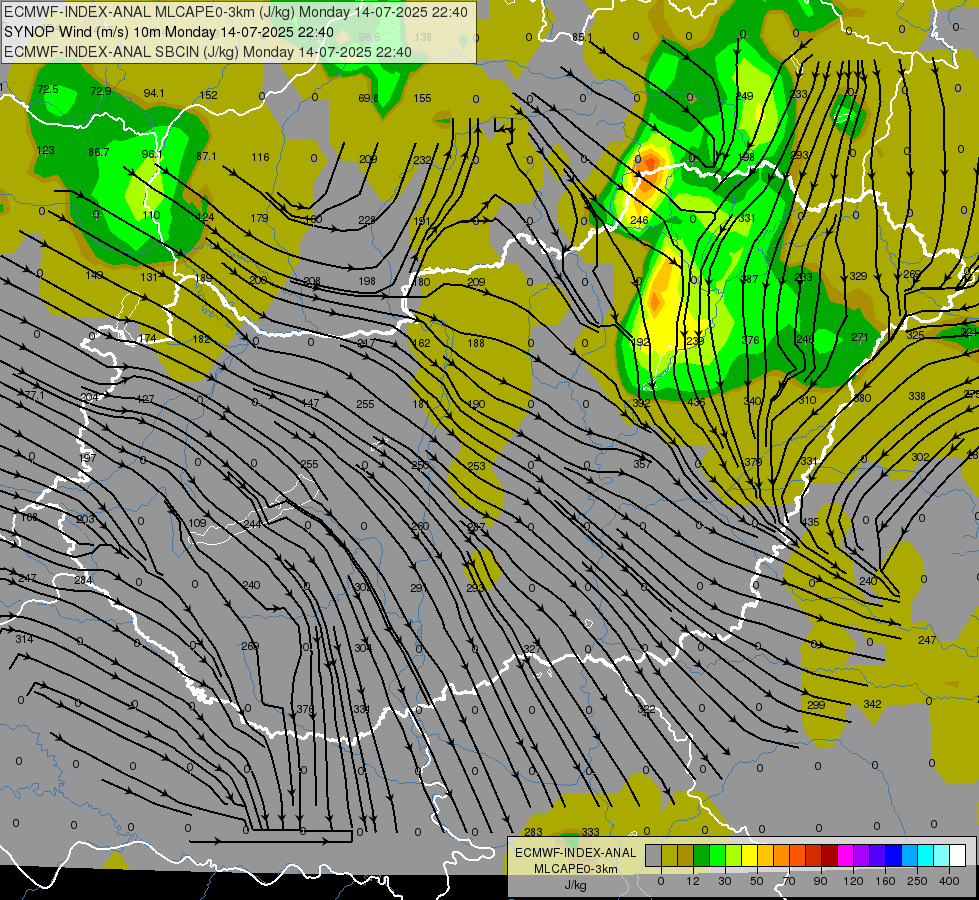Screen dimensions: 979x900
Task: Click the white swatch ending the scale
Action: click(958, 855)
